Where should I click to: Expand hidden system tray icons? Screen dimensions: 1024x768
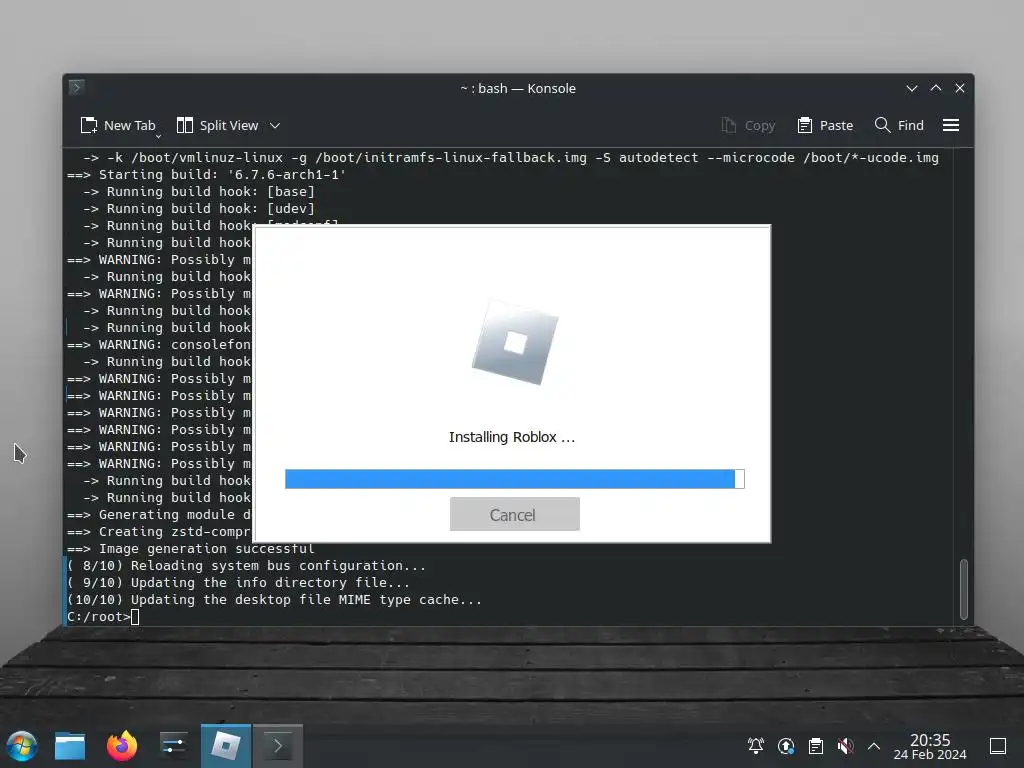[874, 746]
